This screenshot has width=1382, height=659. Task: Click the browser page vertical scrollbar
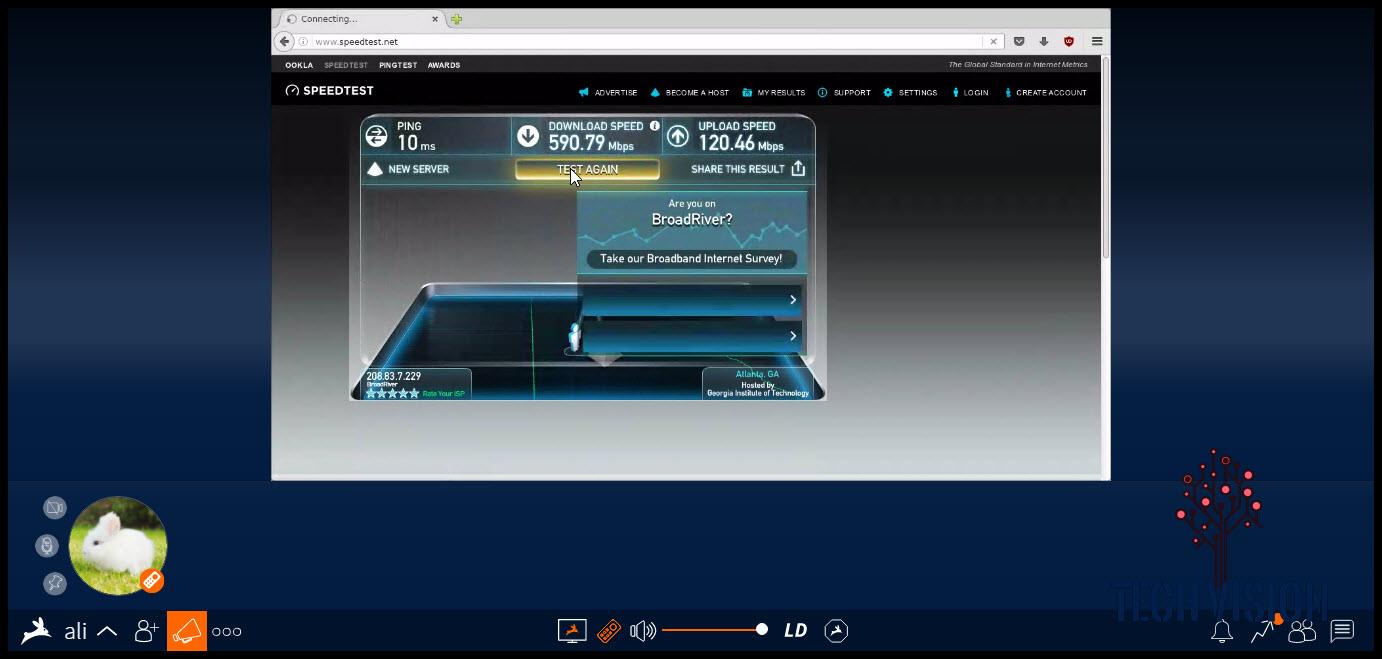1105,160
